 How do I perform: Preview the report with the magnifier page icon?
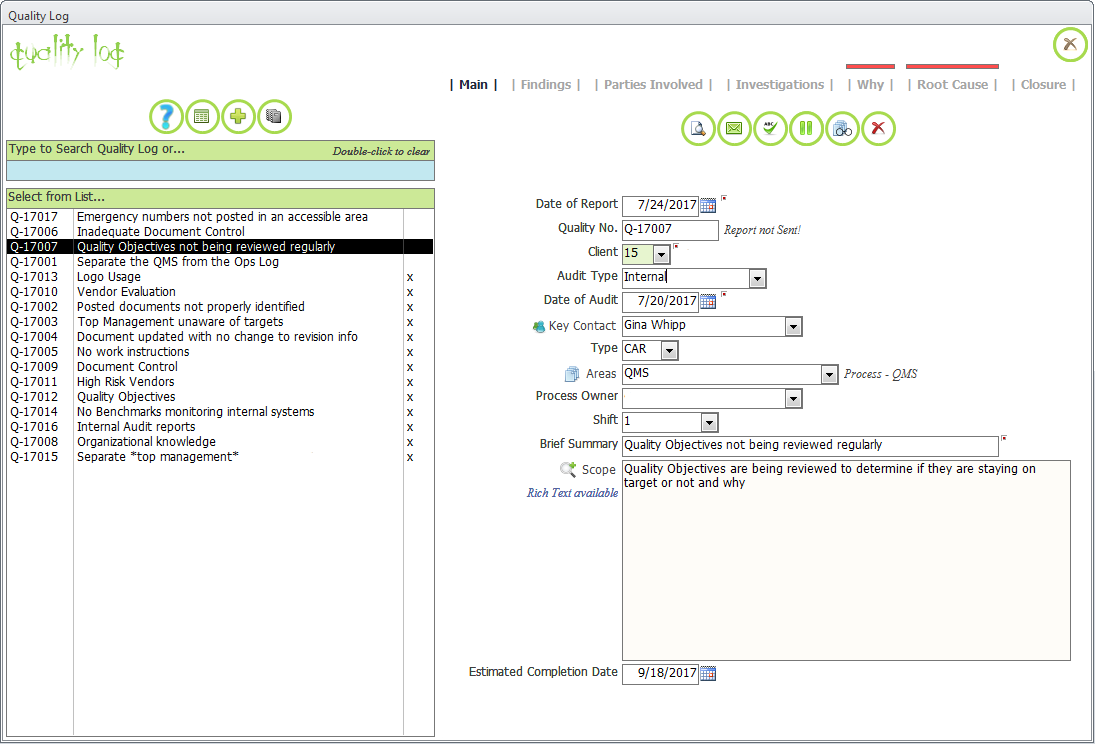(698, 129)
